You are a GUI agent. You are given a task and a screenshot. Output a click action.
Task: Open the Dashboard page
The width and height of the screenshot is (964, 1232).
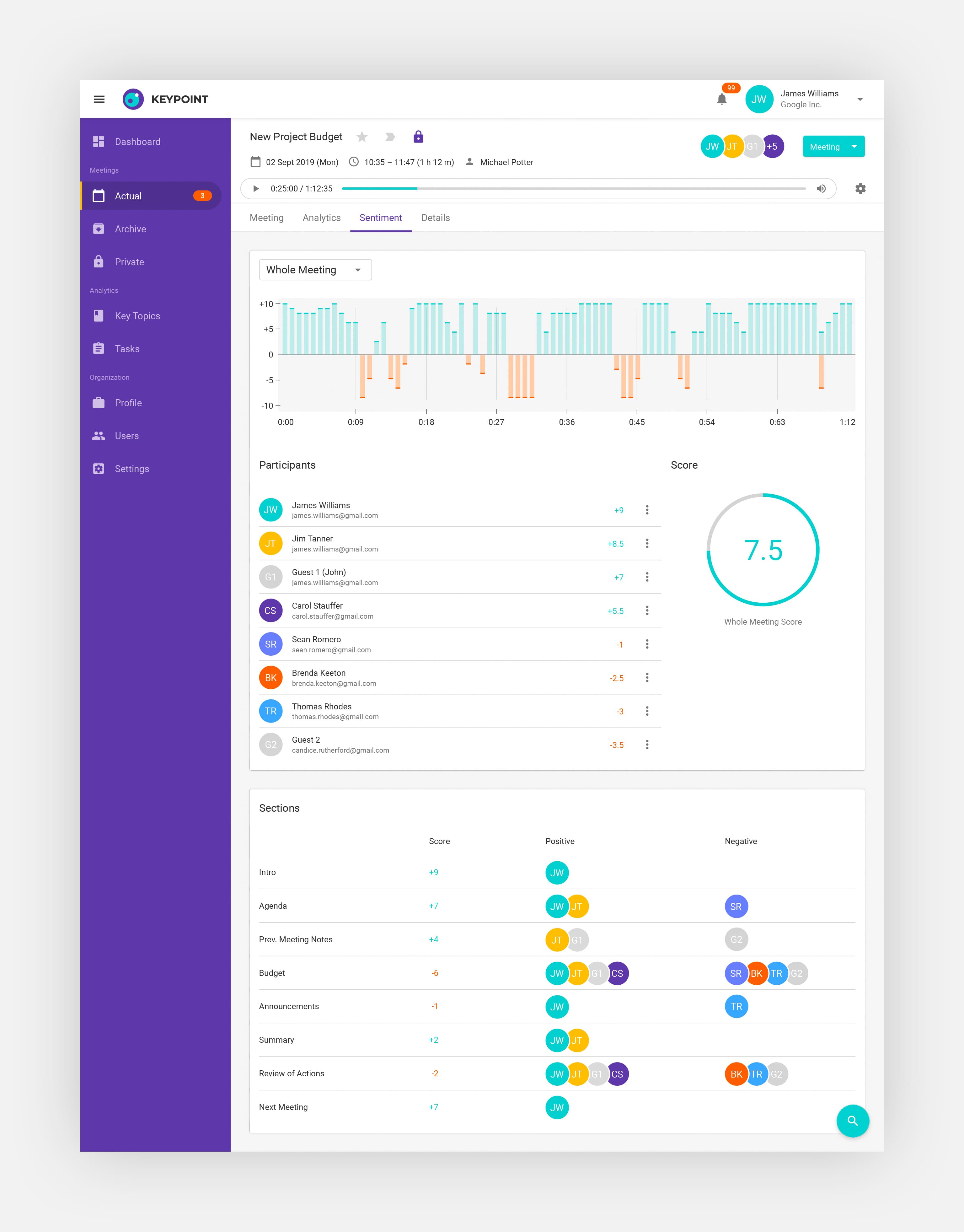point(137,142)
